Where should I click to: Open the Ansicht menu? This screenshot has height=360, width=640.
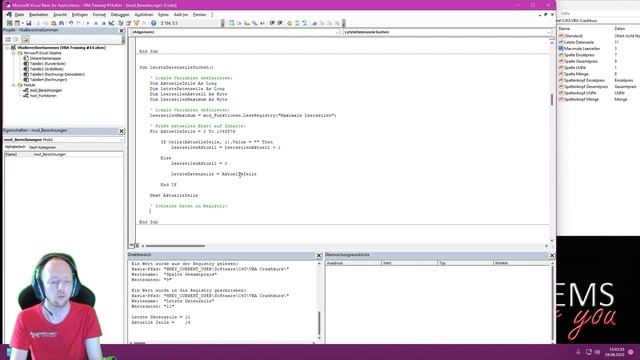[x=60, y=15]
